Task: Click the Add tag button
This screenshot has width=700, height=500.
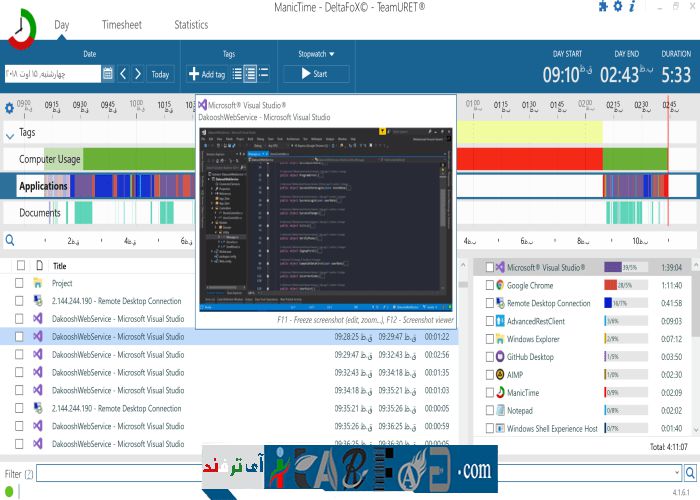Action: pyautogui.click(x=206, y=74)
